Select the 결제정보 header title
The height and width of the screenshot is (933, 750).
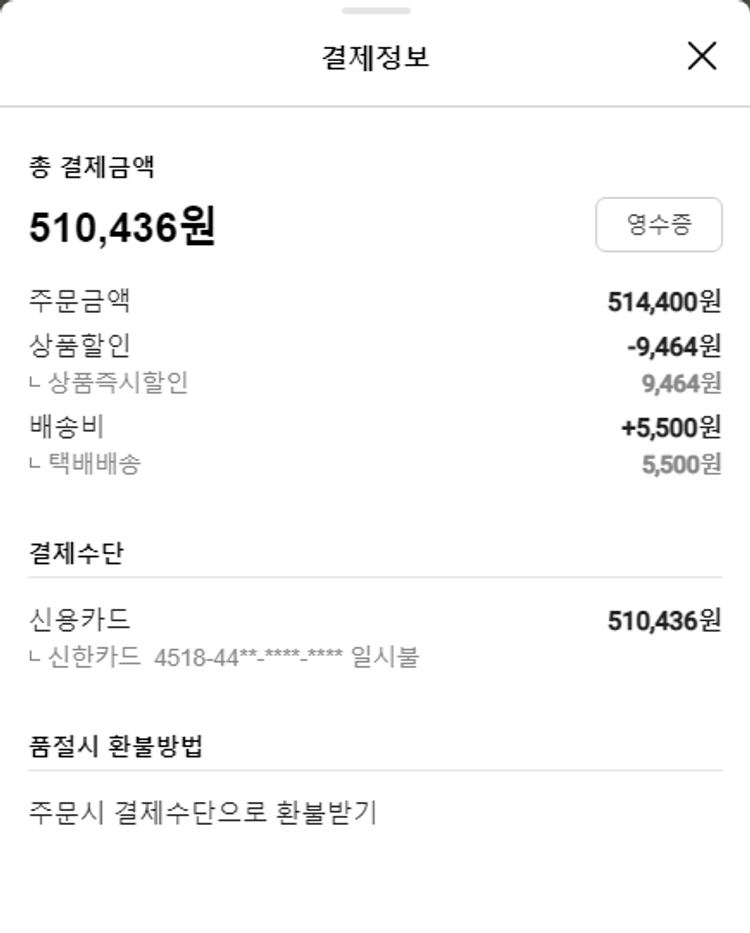[x=375, y=57]
